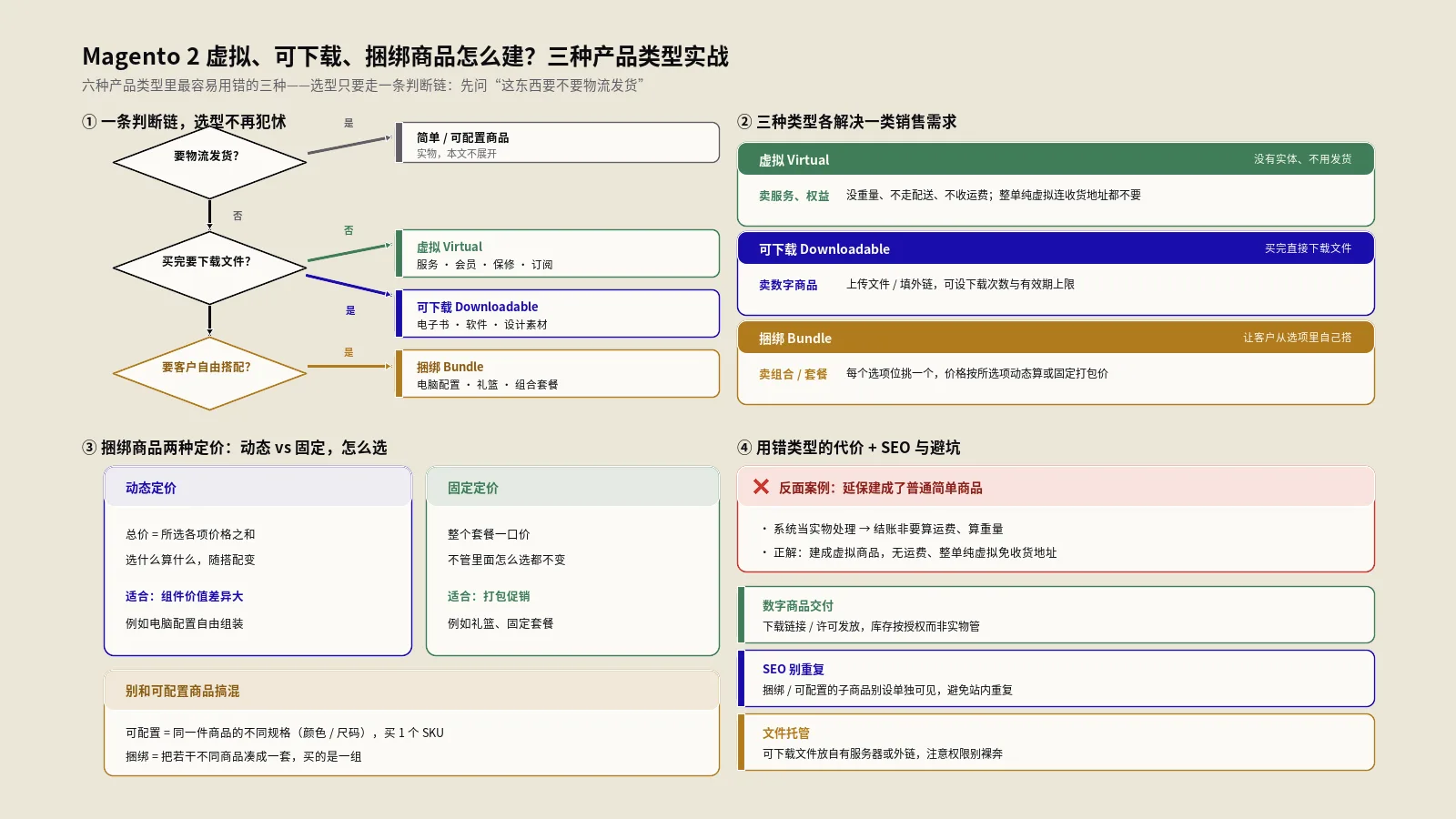Click the text 捆绑 / 可配置的子商品别设单独可见

click(x=887, y=690)
